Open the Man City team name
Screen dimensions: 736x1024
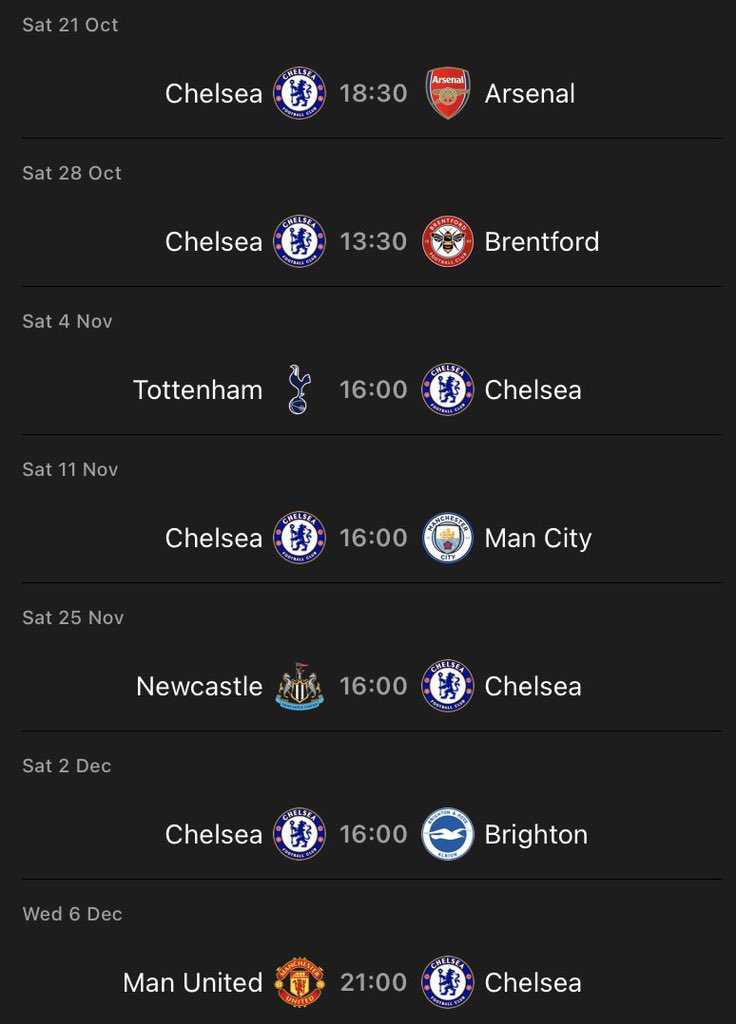538,539
